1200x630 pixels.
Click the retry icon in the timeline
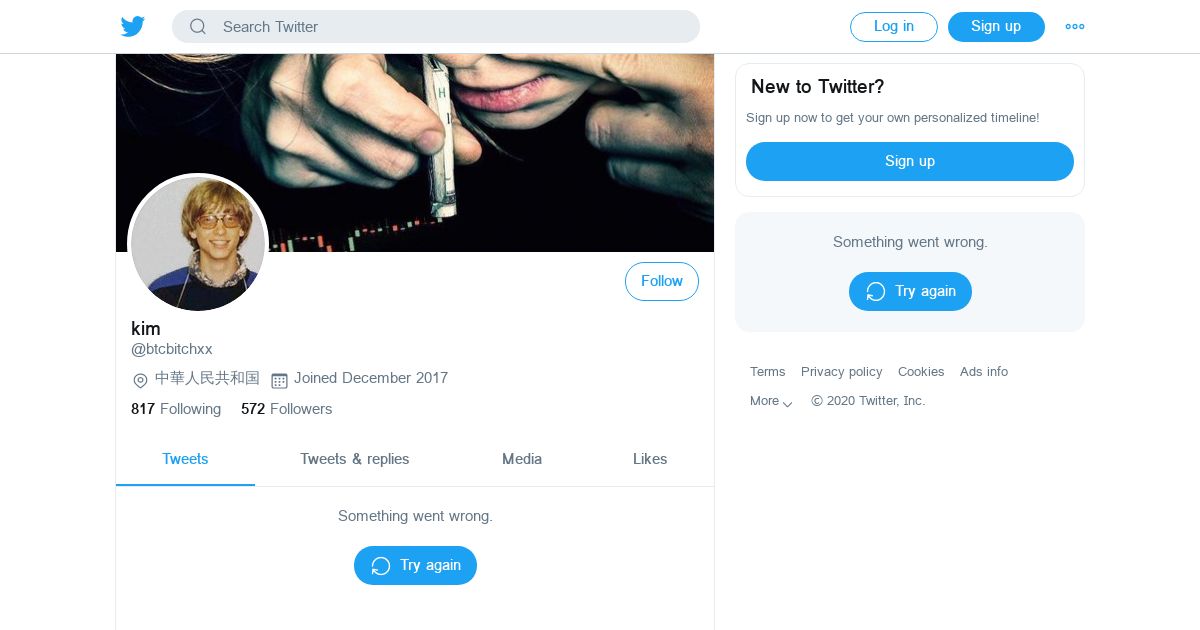381,566
